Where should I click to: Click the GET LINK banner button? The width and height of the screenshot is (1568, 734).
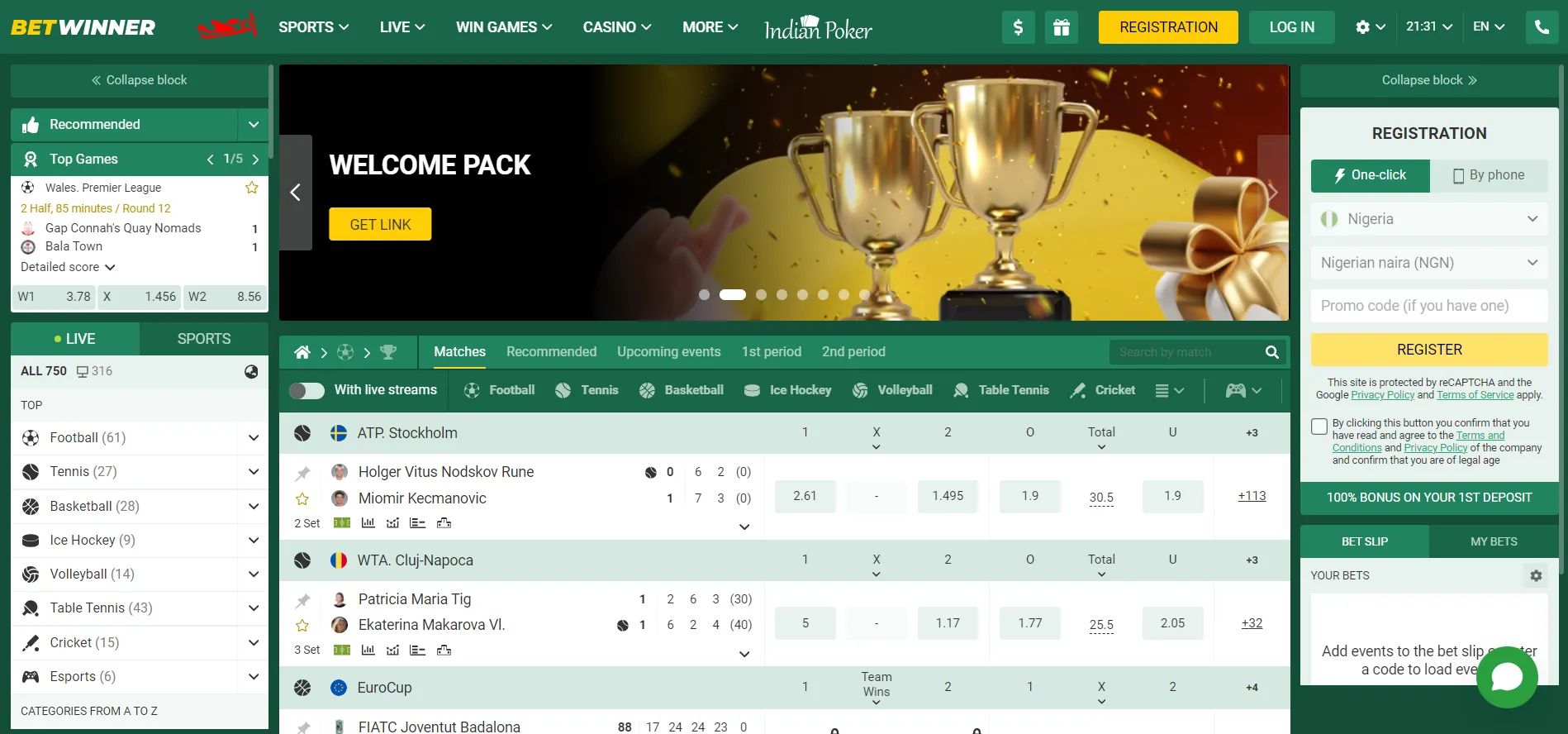click(380, 224)
